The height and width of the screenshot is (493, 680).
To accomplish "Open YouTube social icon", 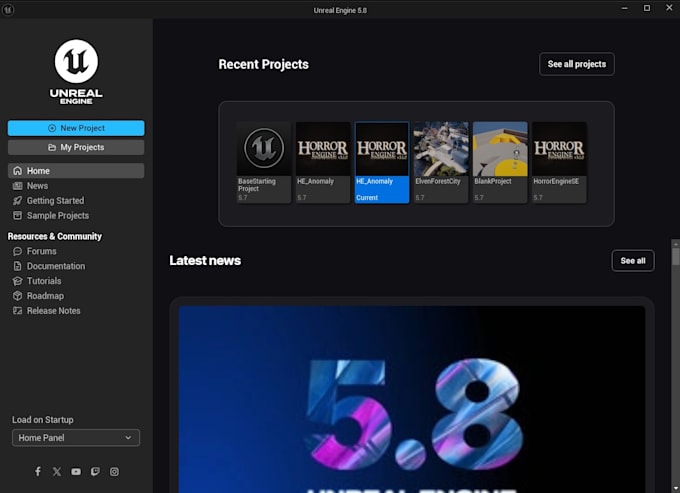I will point(76,471).
